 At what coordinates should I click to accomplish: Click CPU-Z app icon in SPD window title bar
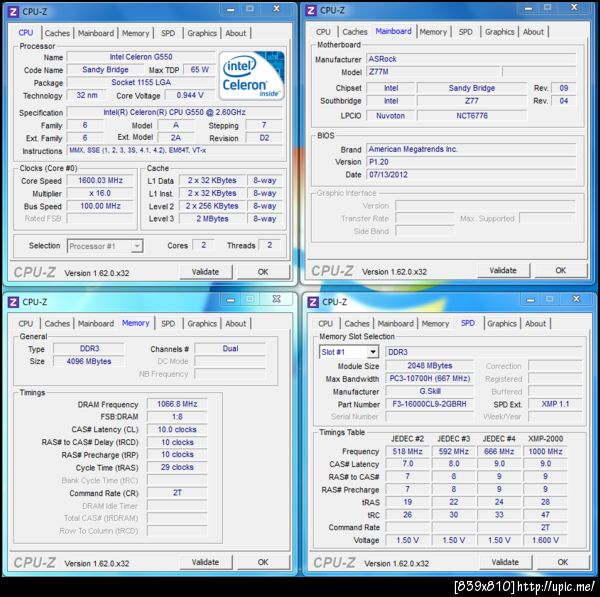click(x=313, y=302)
